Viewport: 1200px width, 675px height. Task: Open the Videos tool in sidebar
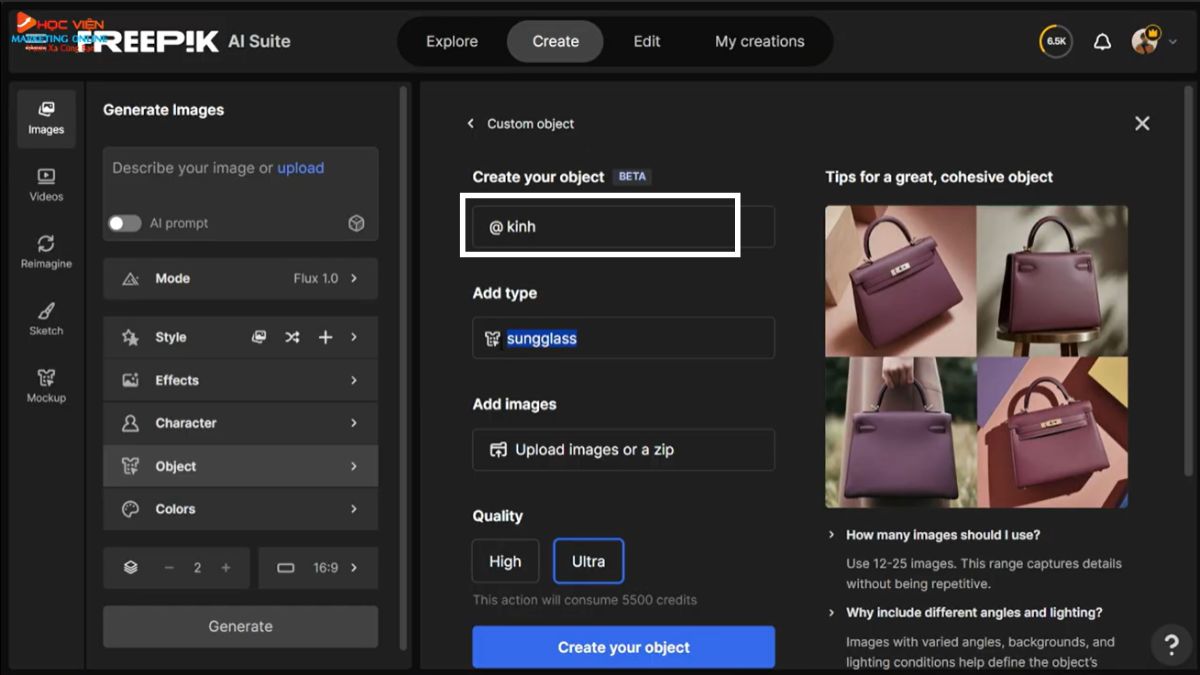(46, 185)
